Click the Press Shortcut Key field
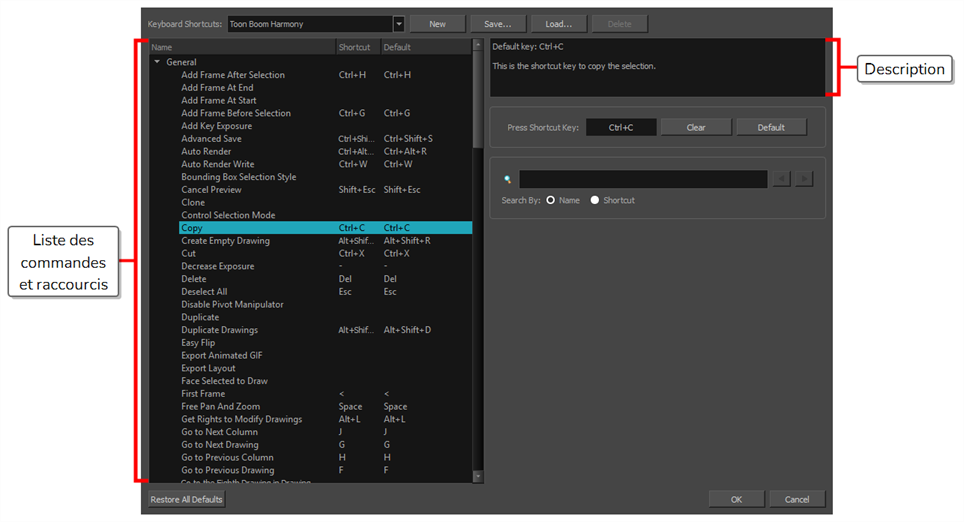This screenshot has height=522, width=964. tap(621, 127)
